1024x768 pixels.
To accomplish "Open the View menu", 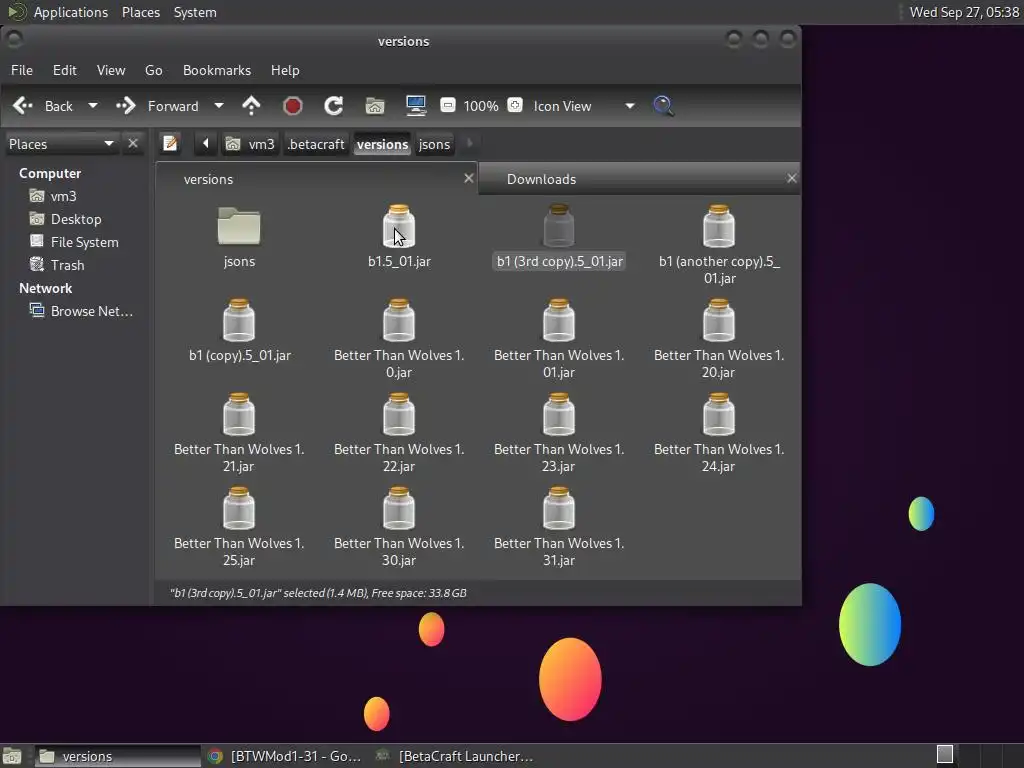I will pos(111,70).
